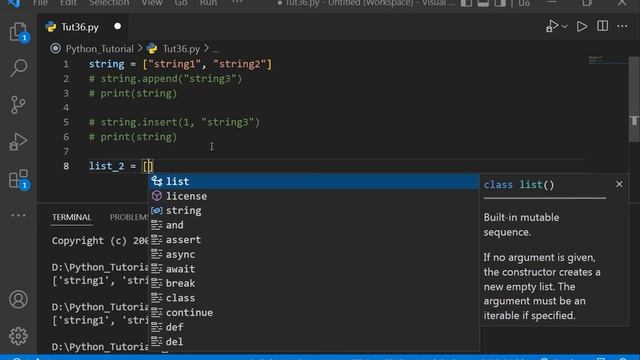The image size is (640, 360).
Task: Click commented string.insert line 5
Action: pos(174,122)
